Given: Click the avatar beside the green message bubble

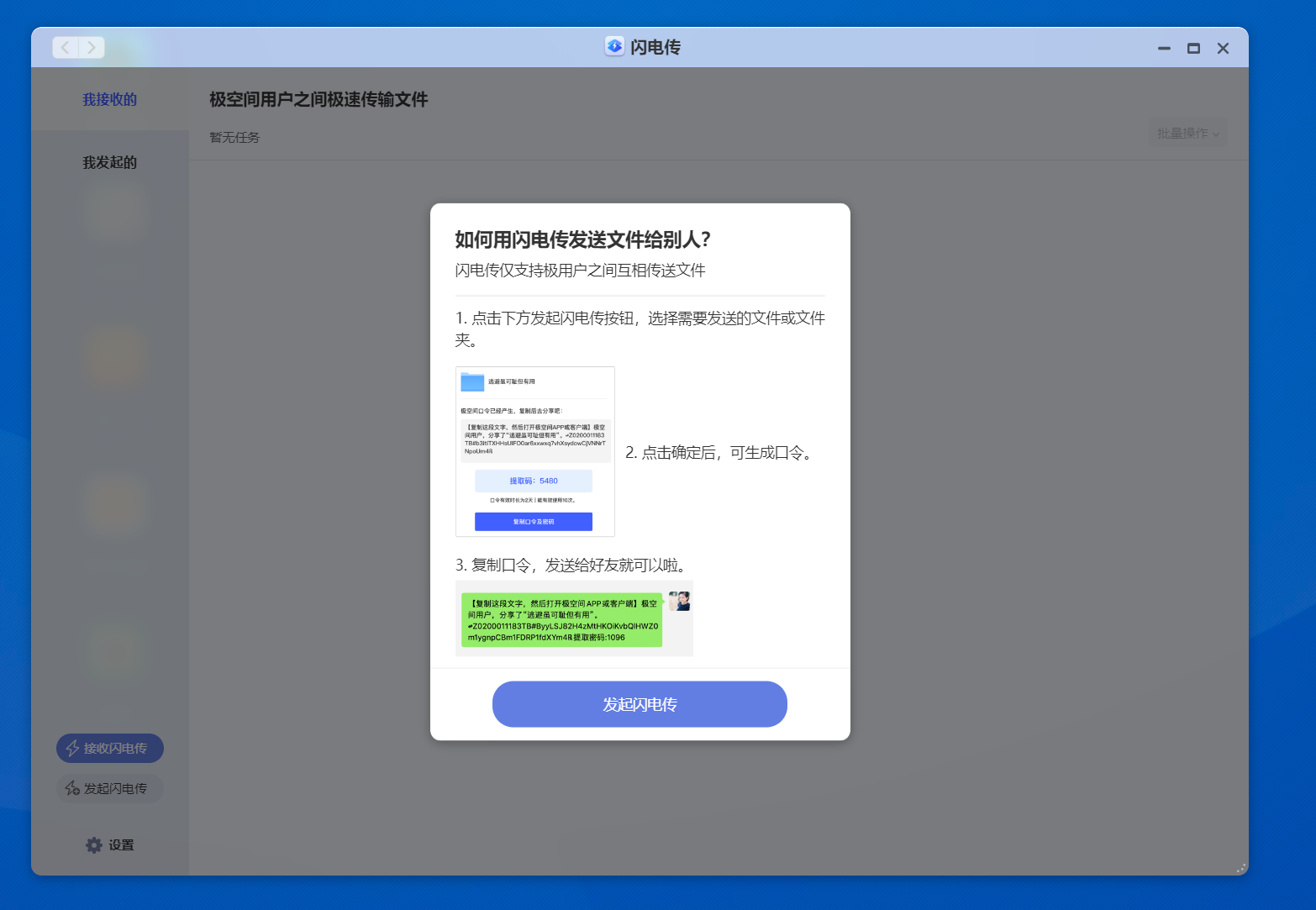Looking at the screenshot, I should coord(681,601).
